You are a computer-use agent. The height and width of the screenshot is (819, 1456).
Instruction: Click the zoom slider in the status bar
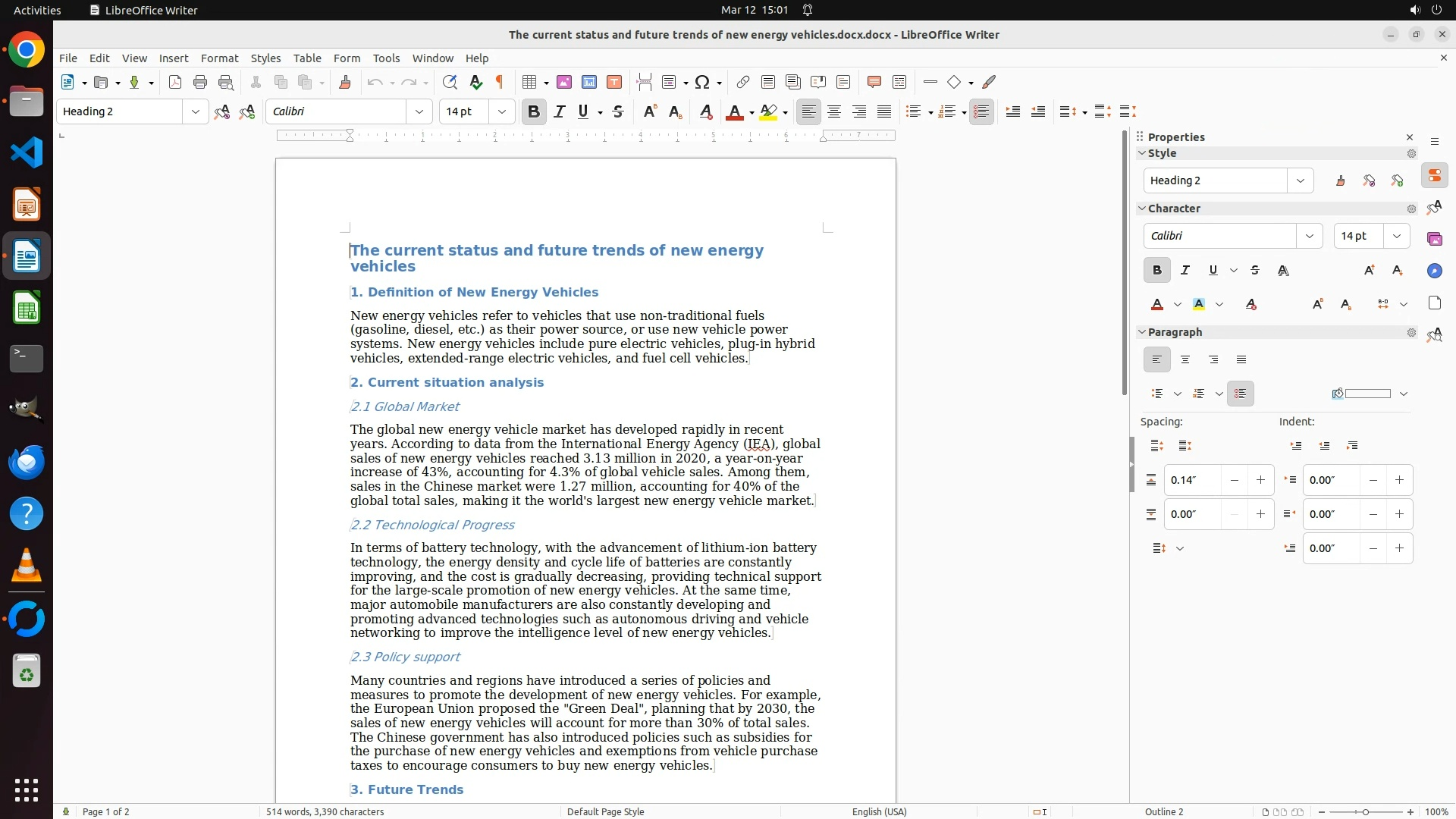coord(1365,811)
